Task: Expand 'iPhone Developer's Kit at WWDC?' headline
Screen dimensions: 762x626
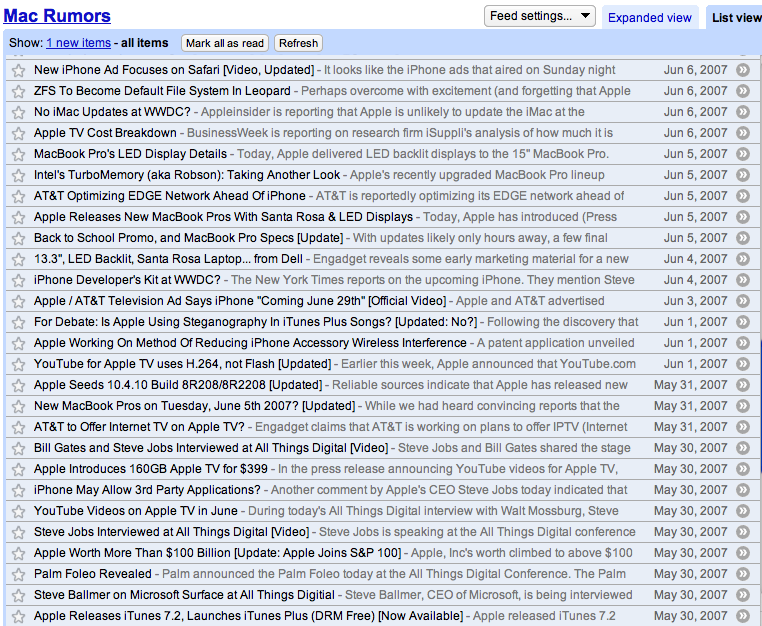Action: (x=127, y=280)
